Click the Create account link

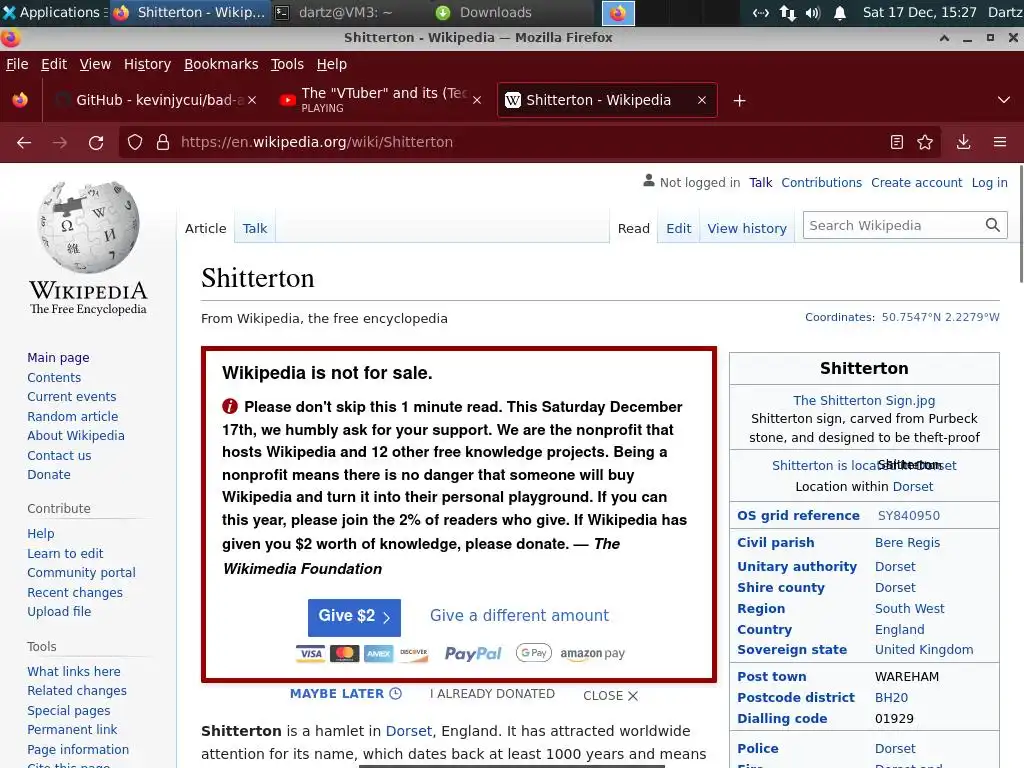tap(916, 183)
